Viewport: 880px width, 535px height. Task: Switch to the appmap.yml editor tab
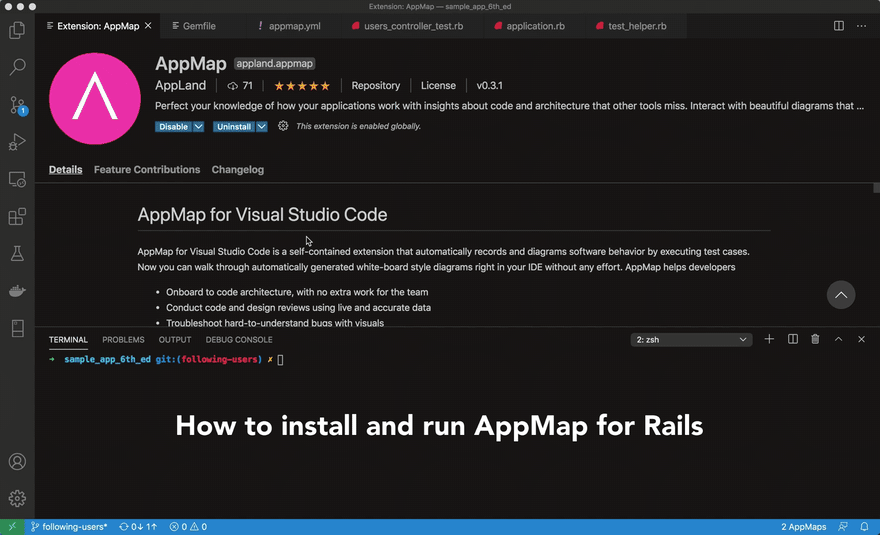click(x=289, y=26)
